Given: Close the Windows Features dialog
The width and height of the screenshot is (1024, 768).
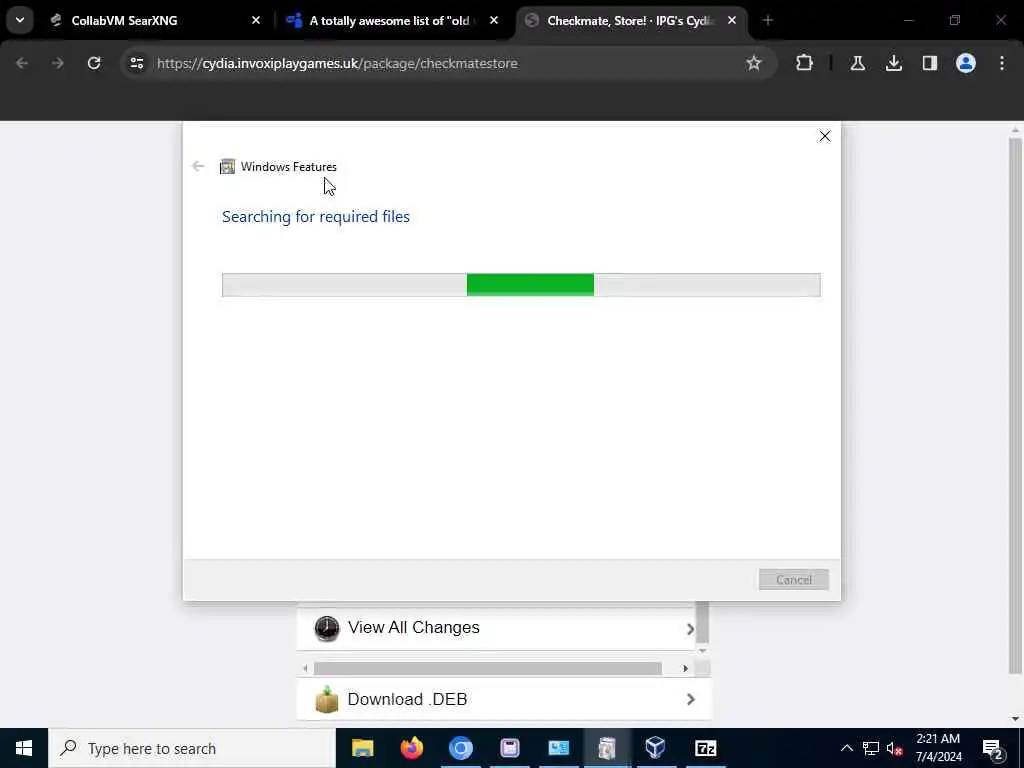Looking at the screenshot, I should [824, 136].
